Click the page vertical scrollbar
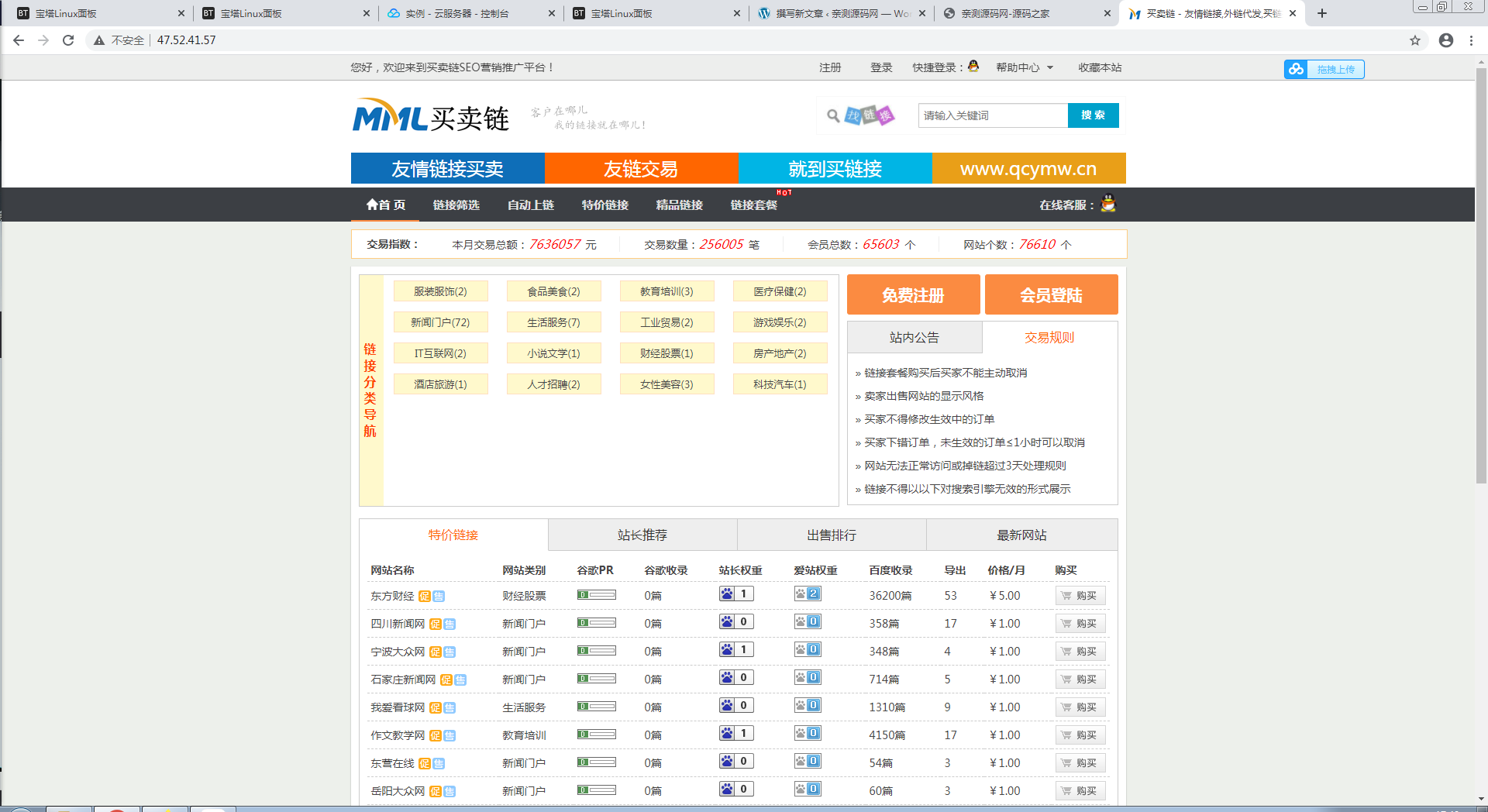This screenshot has height=812, width=1488. (1481, 275)
